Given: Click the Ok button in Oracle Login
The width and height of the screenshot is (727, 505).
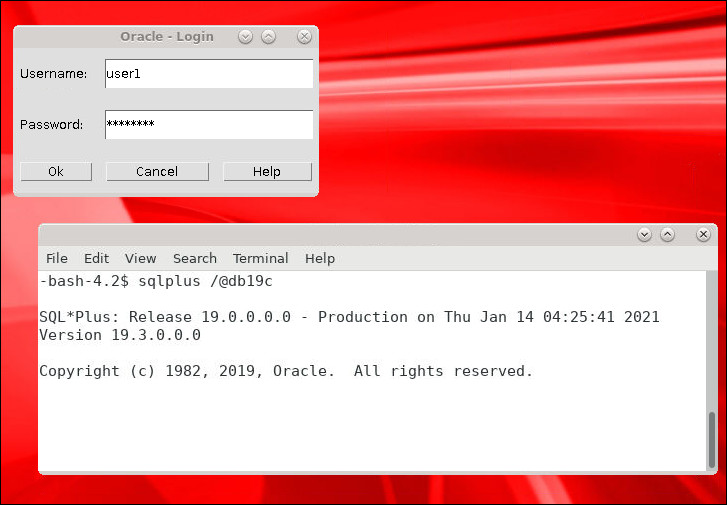Looking at the screenshot, I should coord(56,172).
